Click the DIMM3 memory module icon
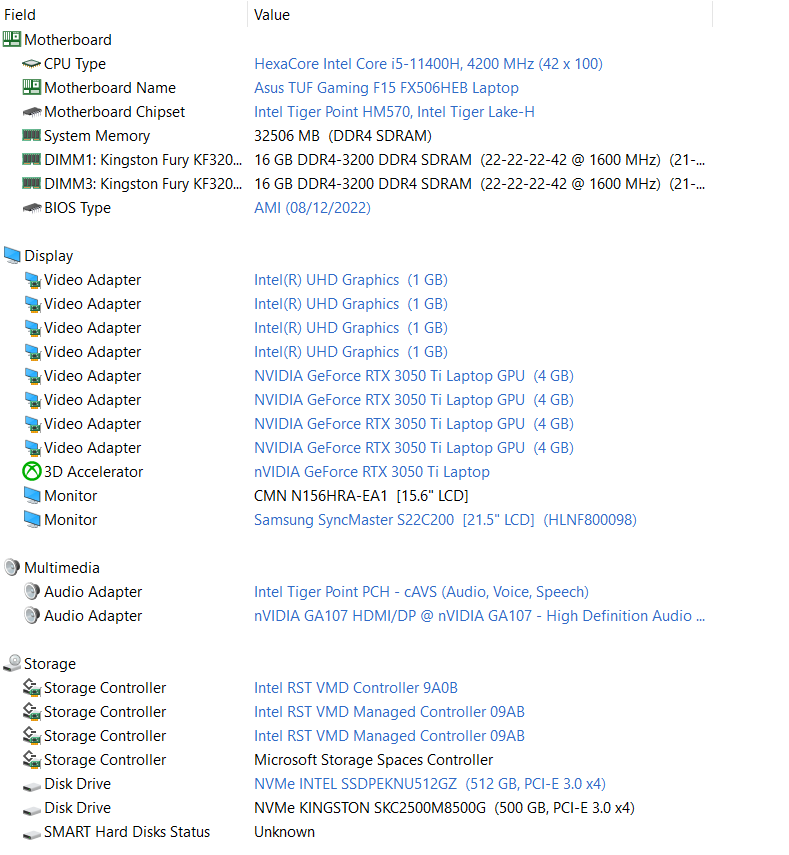The image size is (789, 855). click(32, 183)
